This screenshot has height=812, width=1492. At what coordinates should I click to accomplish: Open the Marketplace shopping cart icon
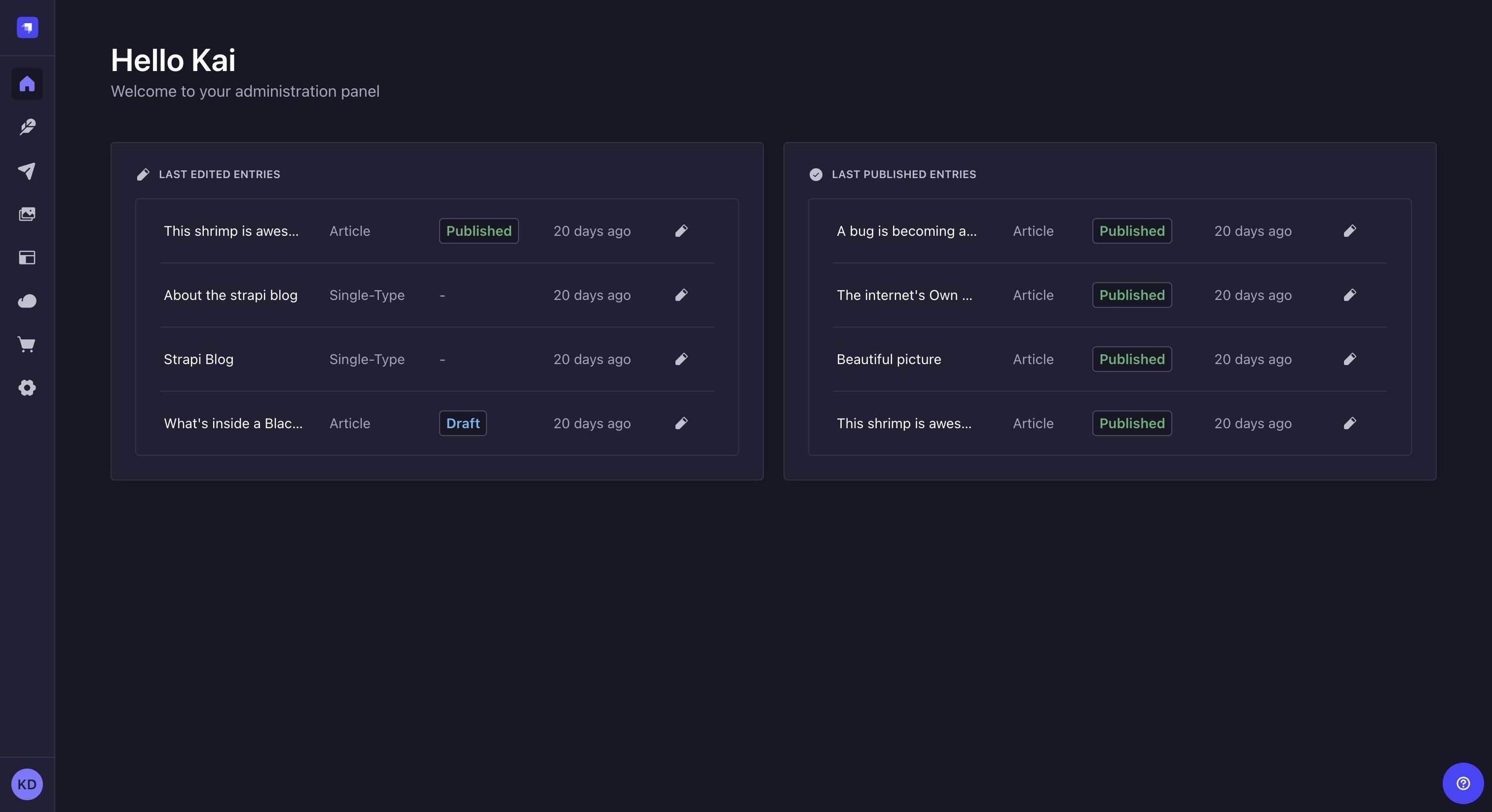27,345
